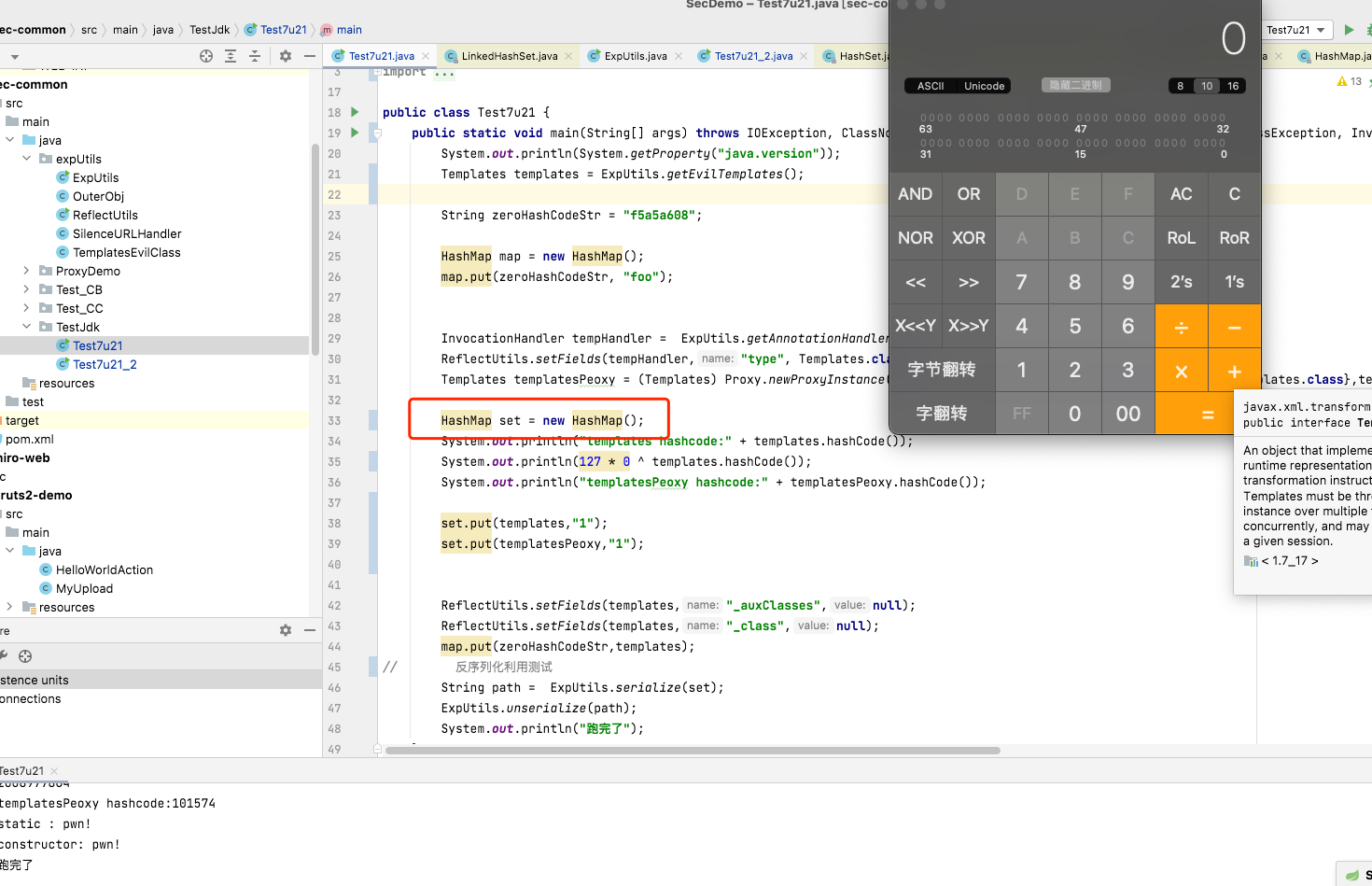Open Test7u21 run configuration dropdown
The width and height of the screenshot is (1372, 886).
click(1296, 30)
